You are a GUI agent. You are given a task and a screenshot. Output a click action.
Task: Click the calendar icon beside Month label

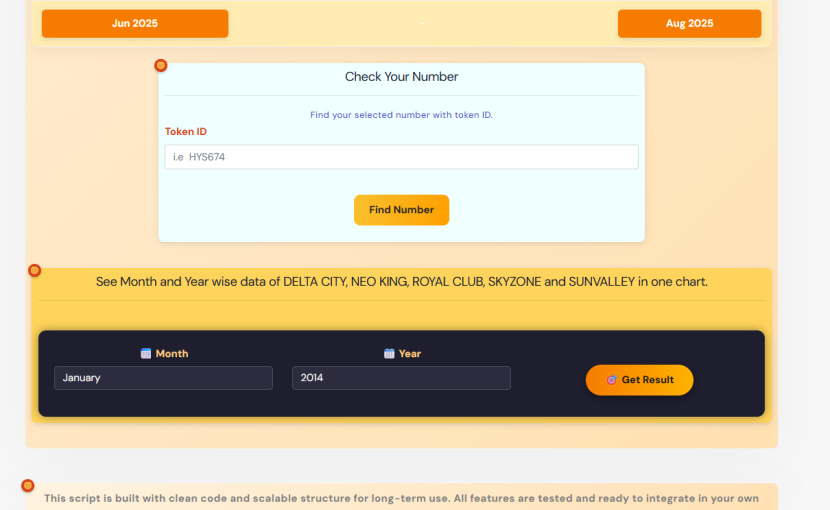tap(146, 353)
